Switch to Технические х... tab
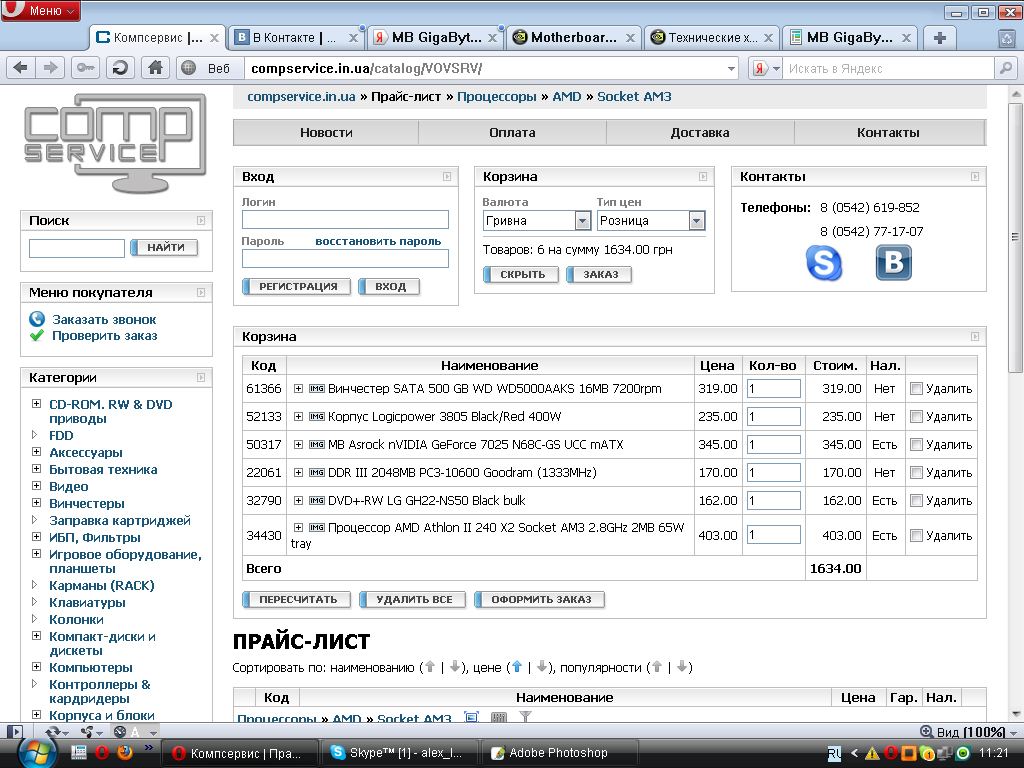This screenshot has height=768, width=1024. pos(712,38)
